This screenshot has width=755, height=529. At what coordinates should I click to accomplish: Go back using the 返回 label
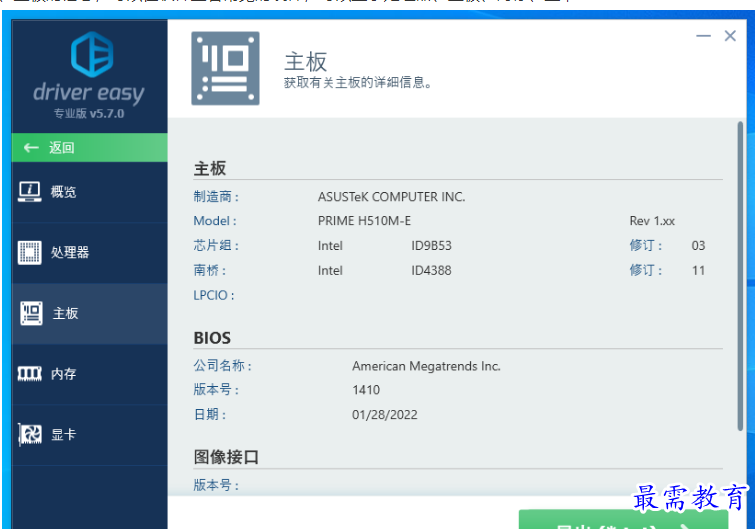coord(62,147)
